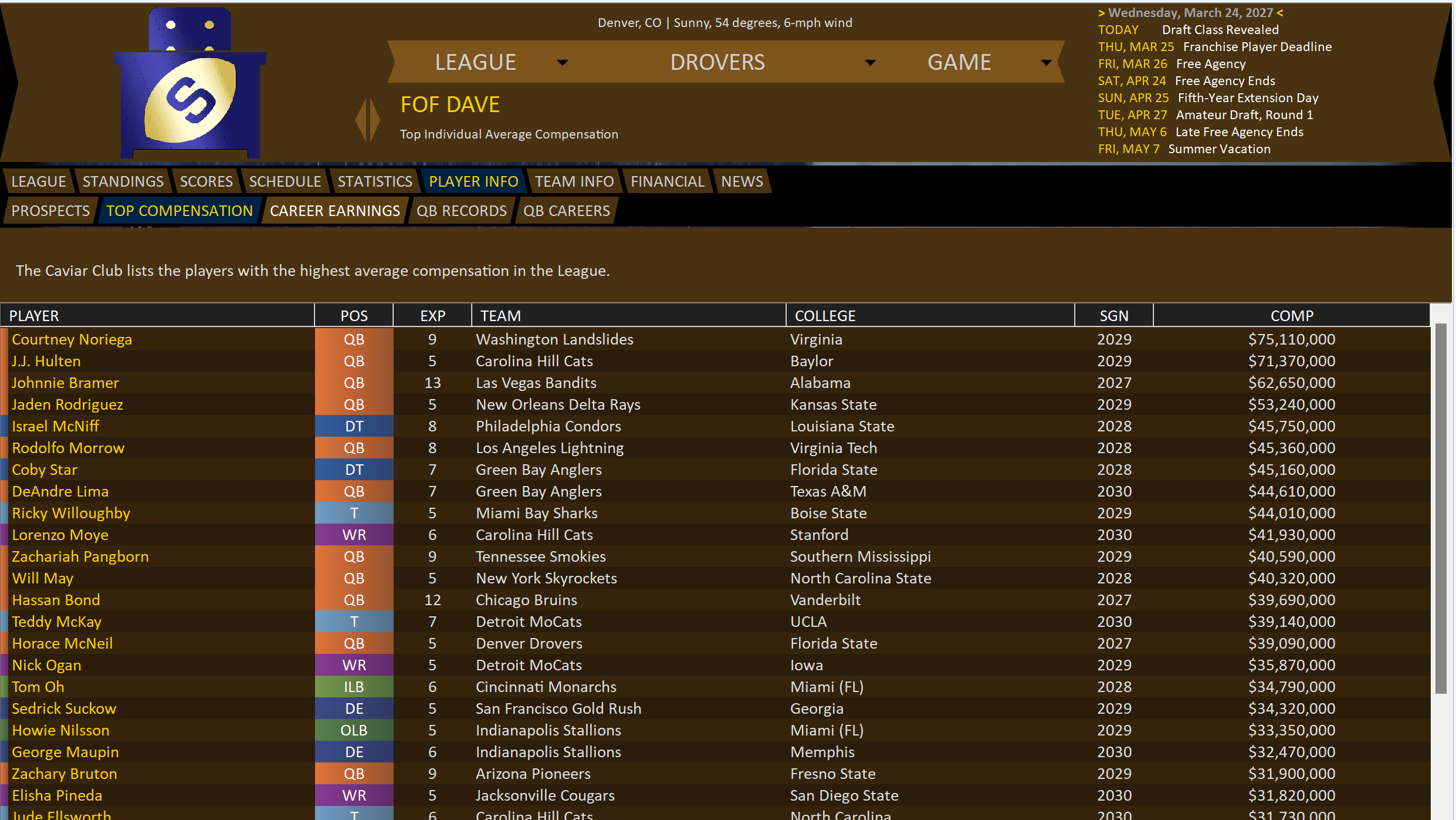Switch to the FINANCIAL tab
This screenshot has height=820, width=1456.
click(x=668, y=181)
